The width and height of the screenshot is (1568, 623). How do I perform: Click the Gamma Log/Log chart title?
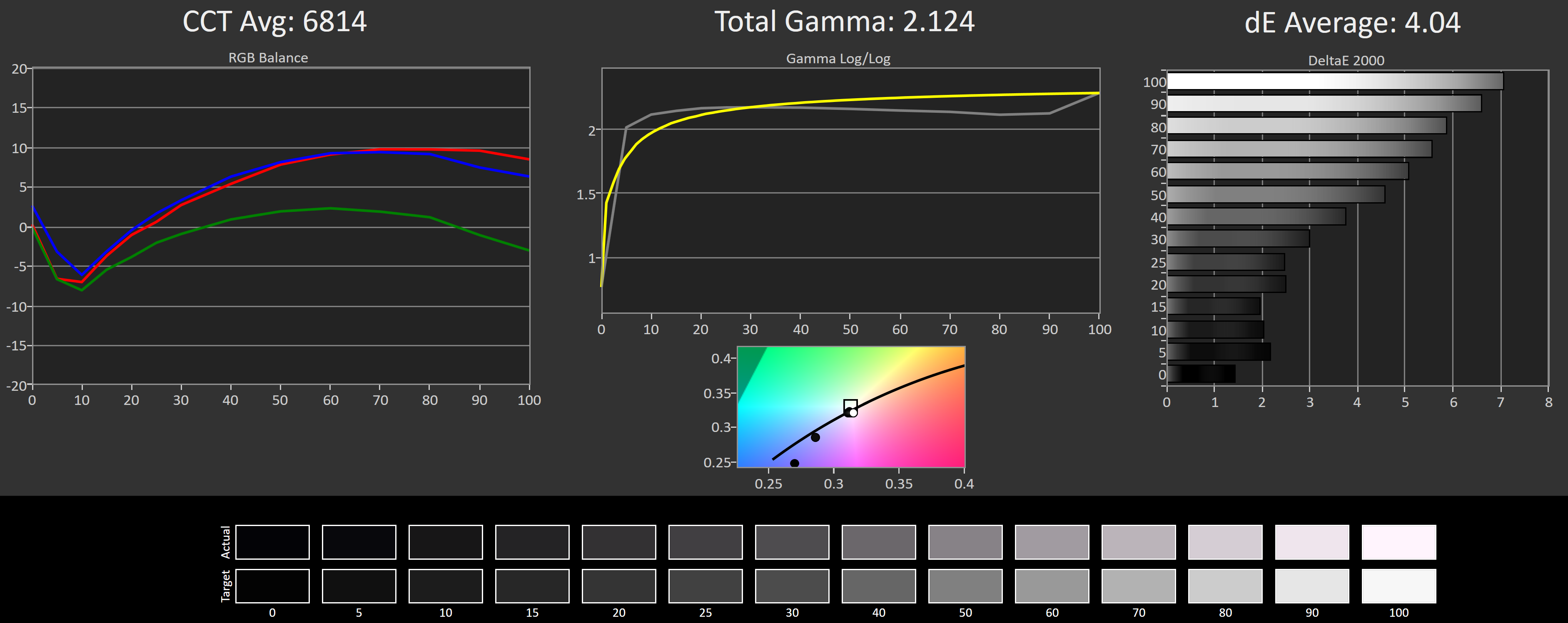(x=838, y=59)
